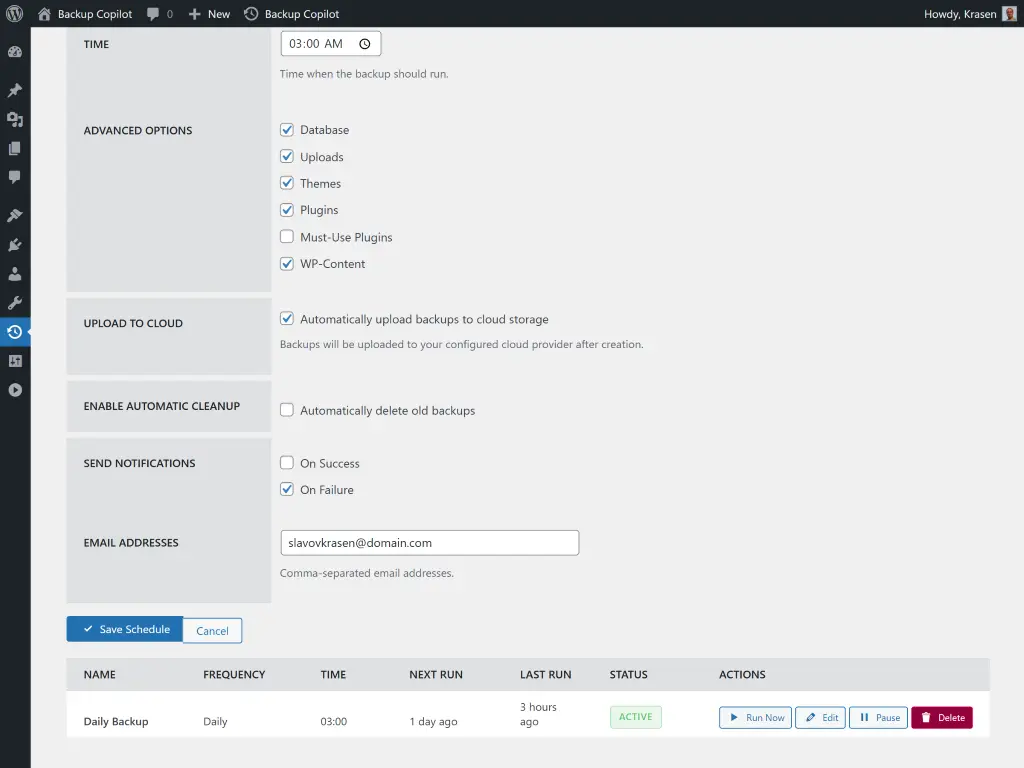
Task: Click the Save Schedule button
Action: 124,629
